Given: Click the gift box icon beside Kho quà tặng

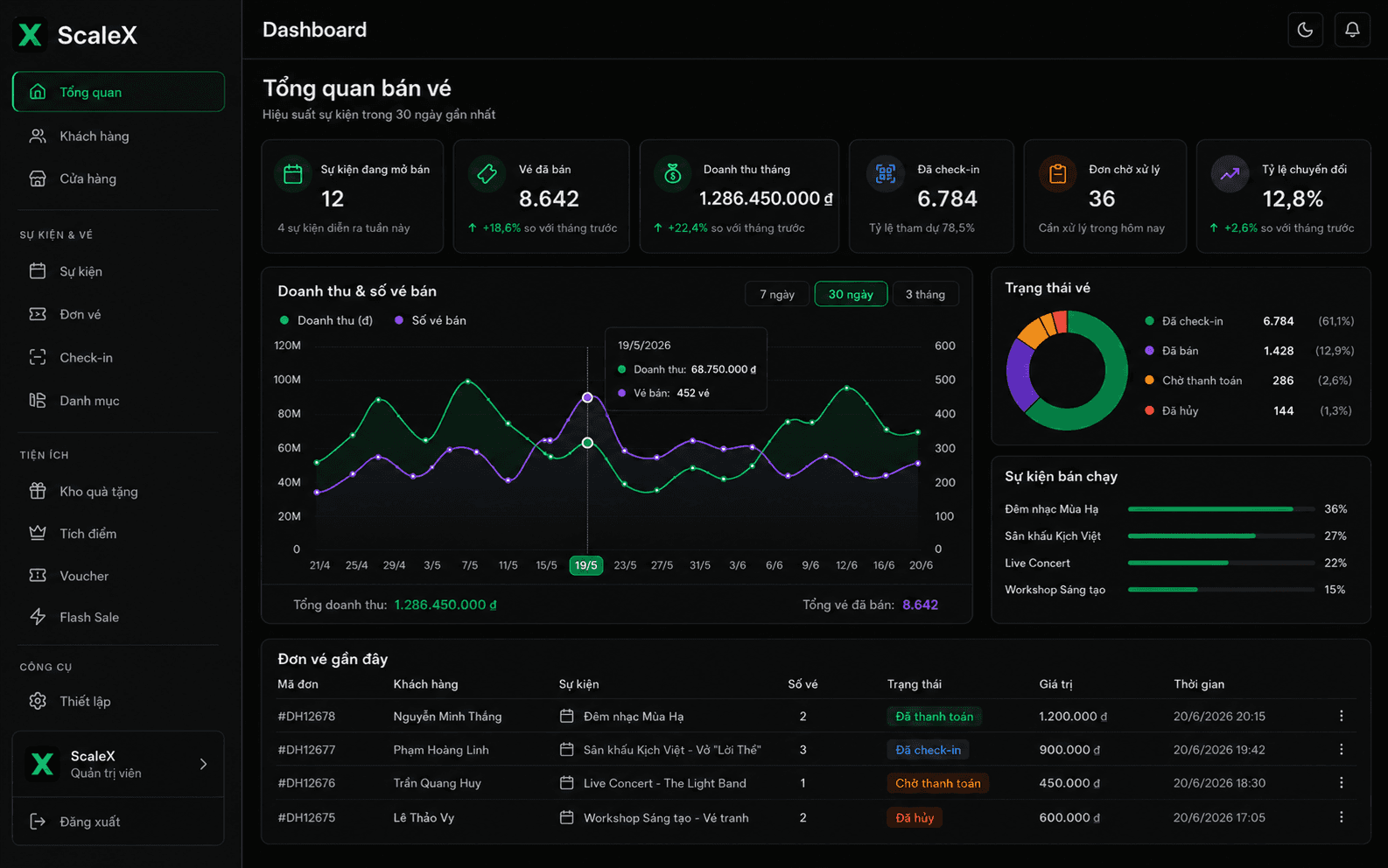Looking at the screenshot, I should coord(38,491).
